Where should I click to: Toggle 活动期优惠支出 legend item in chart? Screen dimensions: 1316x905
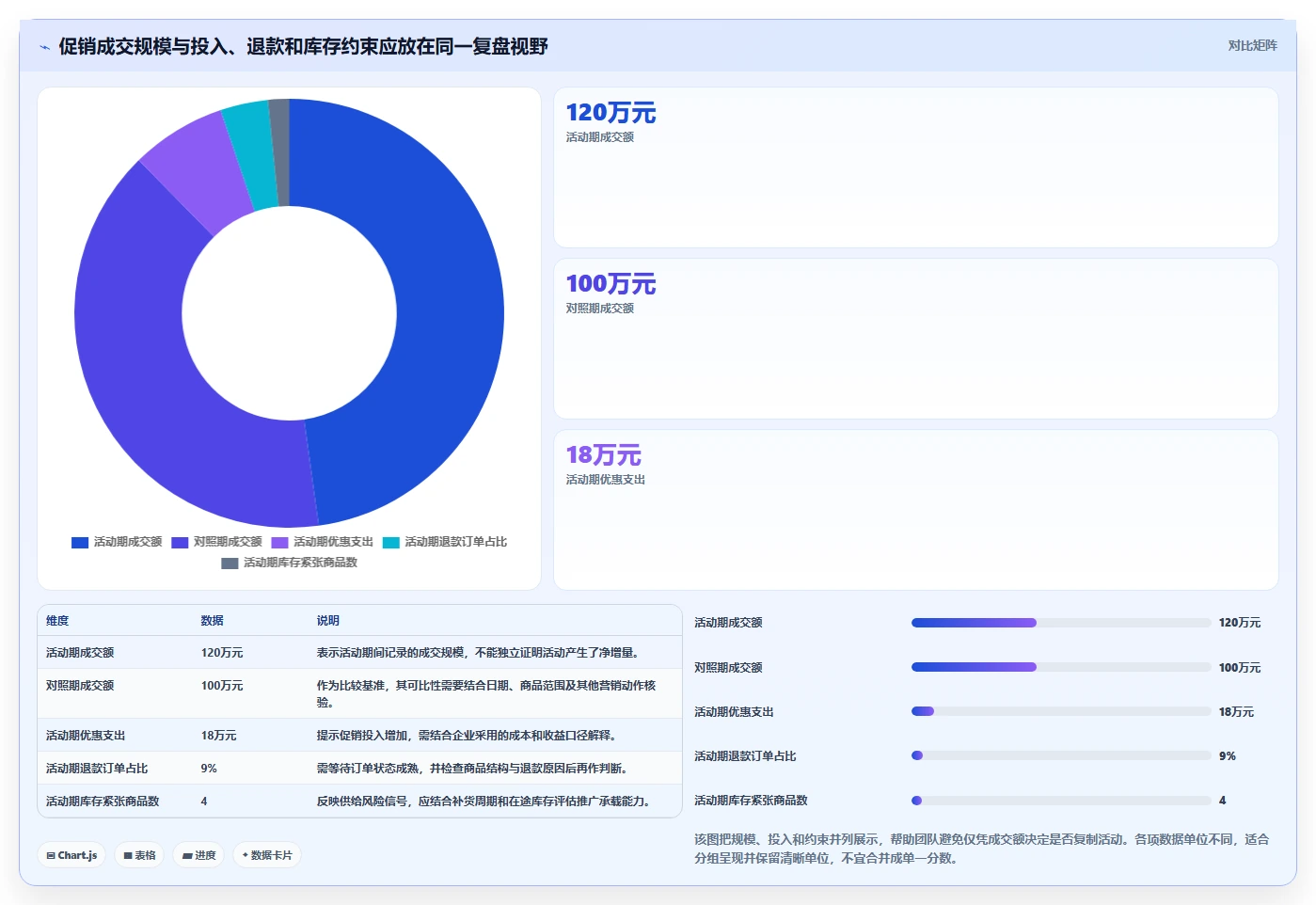[x=323, y=542]
